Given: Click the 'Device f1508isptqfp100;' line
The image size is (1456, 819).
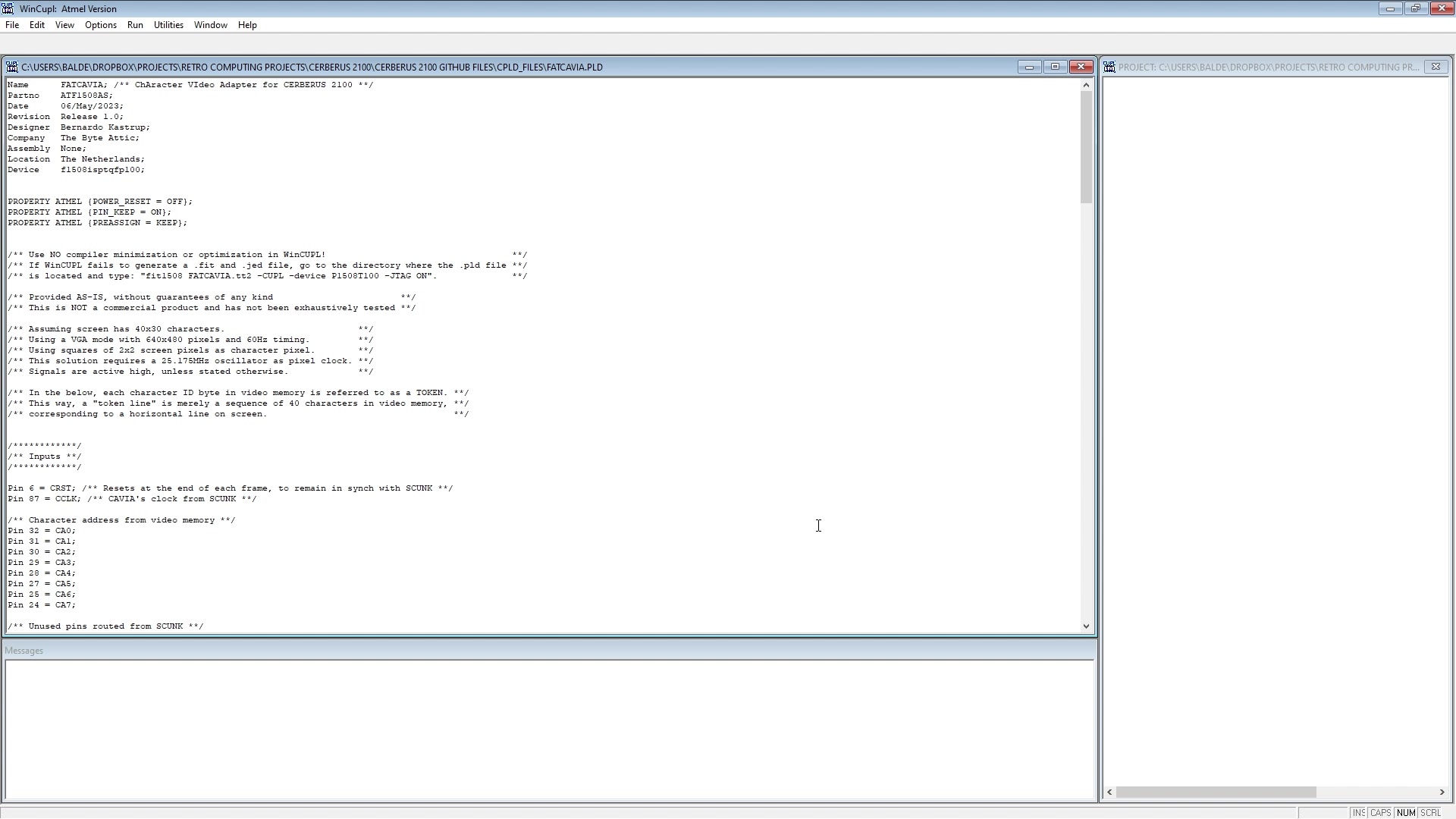Looking at the screenshot, I should [x=76, y=170].
